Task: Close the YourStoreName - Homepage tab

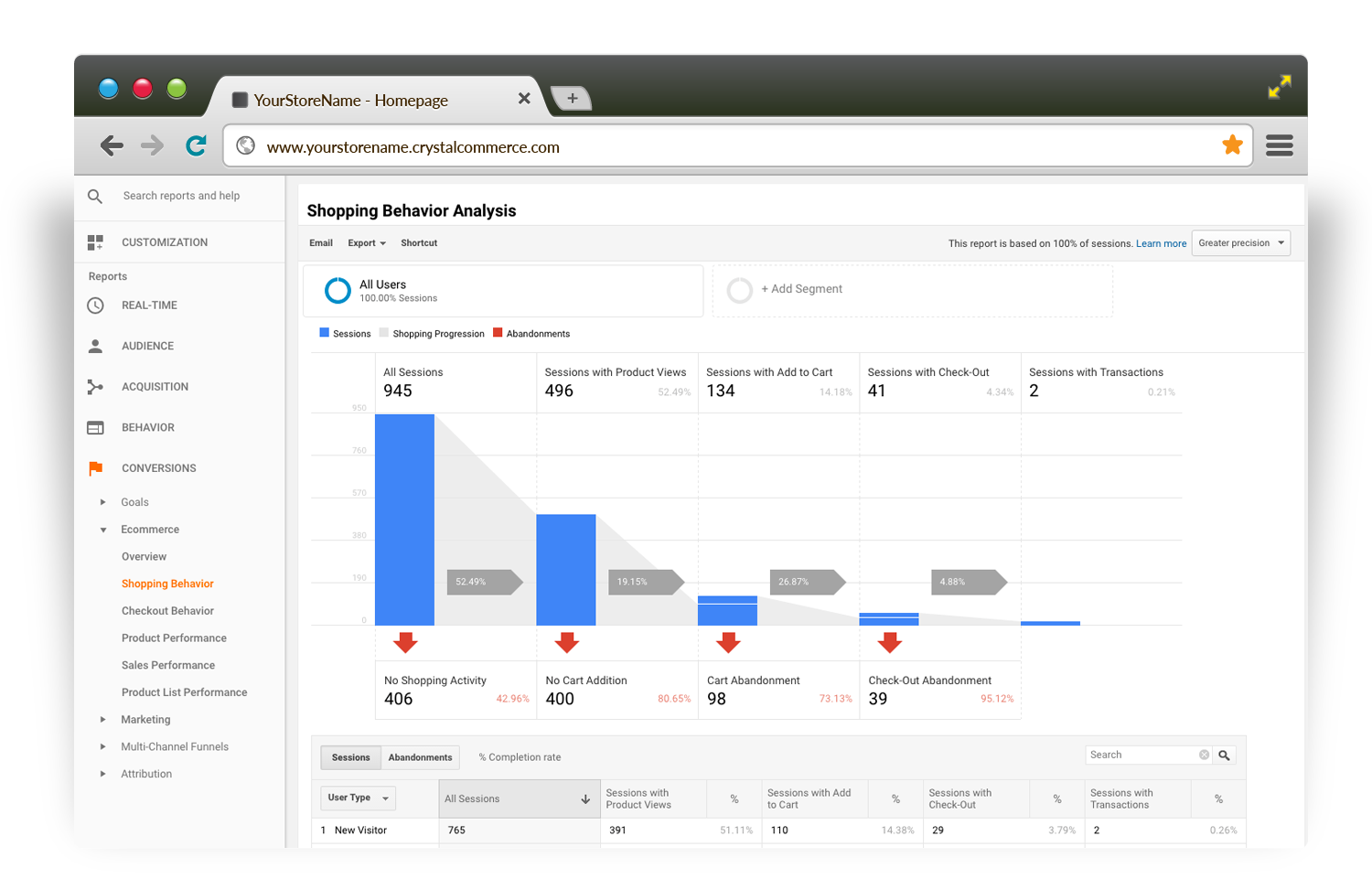Action: pyautogui.click(x=524, y=98)
